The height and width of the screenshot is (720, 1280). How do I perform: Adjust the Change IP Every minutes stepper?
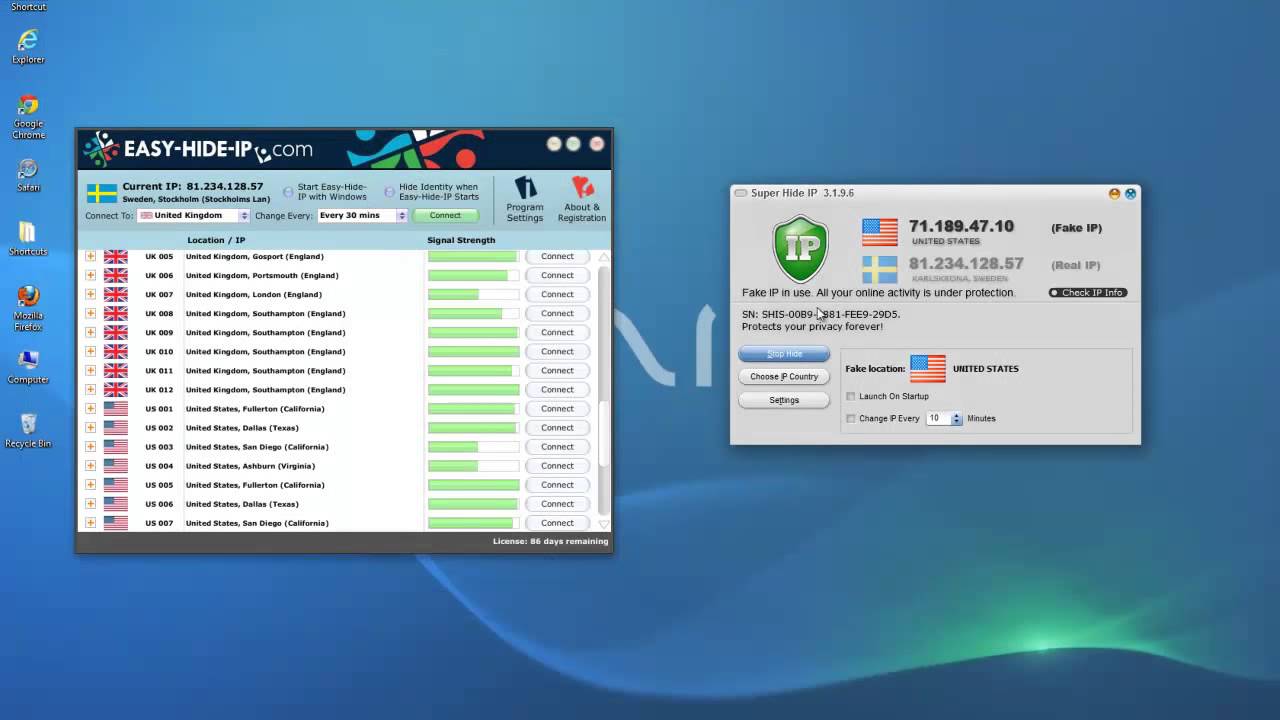pos(956,418)
